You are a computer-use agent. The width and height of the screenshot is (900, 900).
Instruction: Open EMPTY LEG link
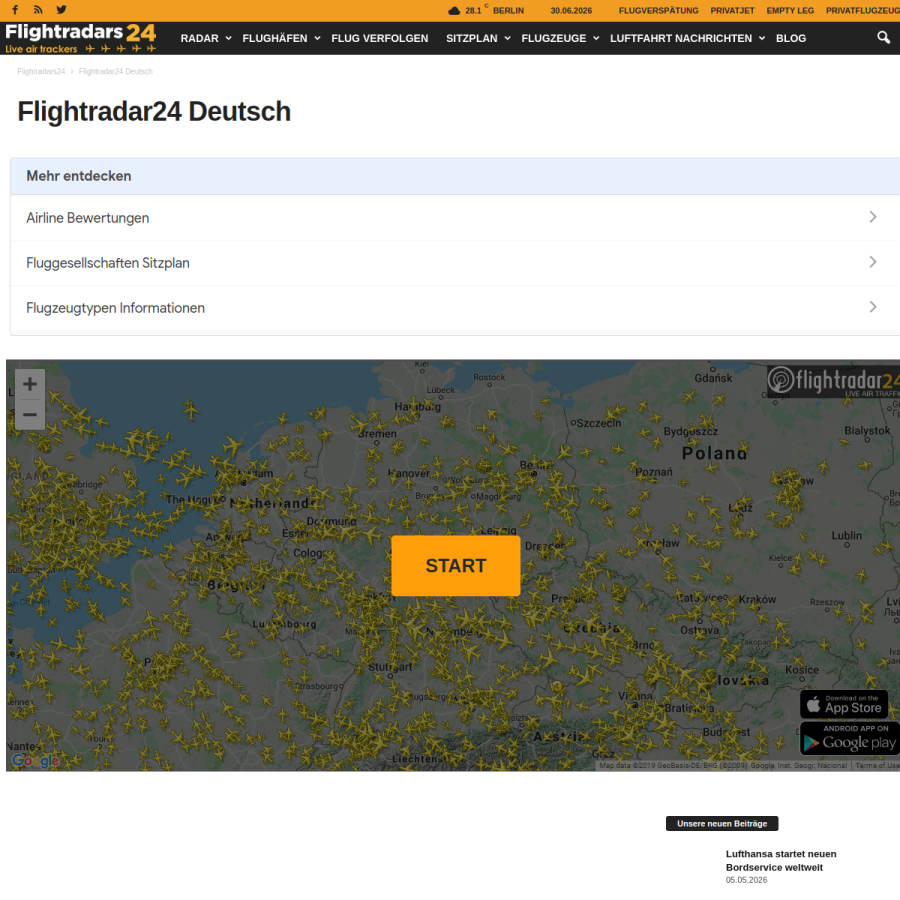tap(790, 10)
